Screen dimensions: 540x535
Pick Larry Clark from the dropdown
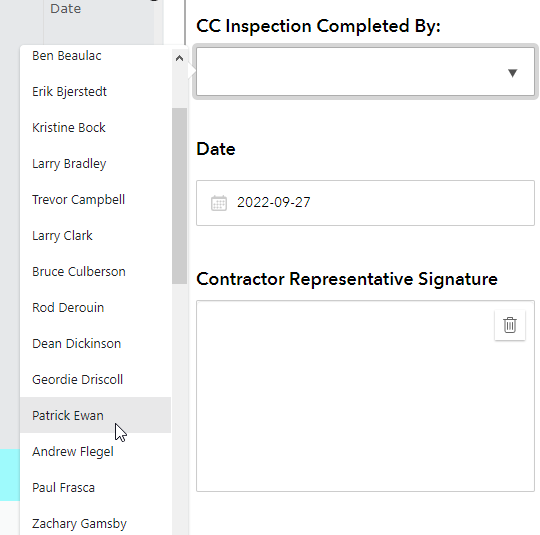tap(95, 236)
